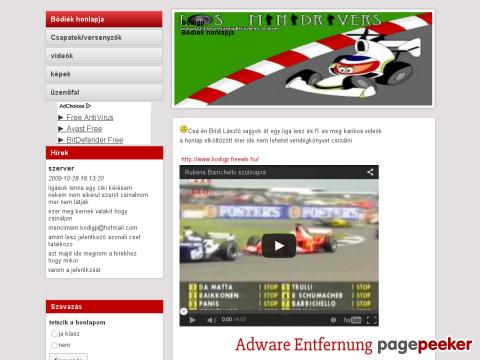
Task: Go to the videók menu item
Action: 104,56
